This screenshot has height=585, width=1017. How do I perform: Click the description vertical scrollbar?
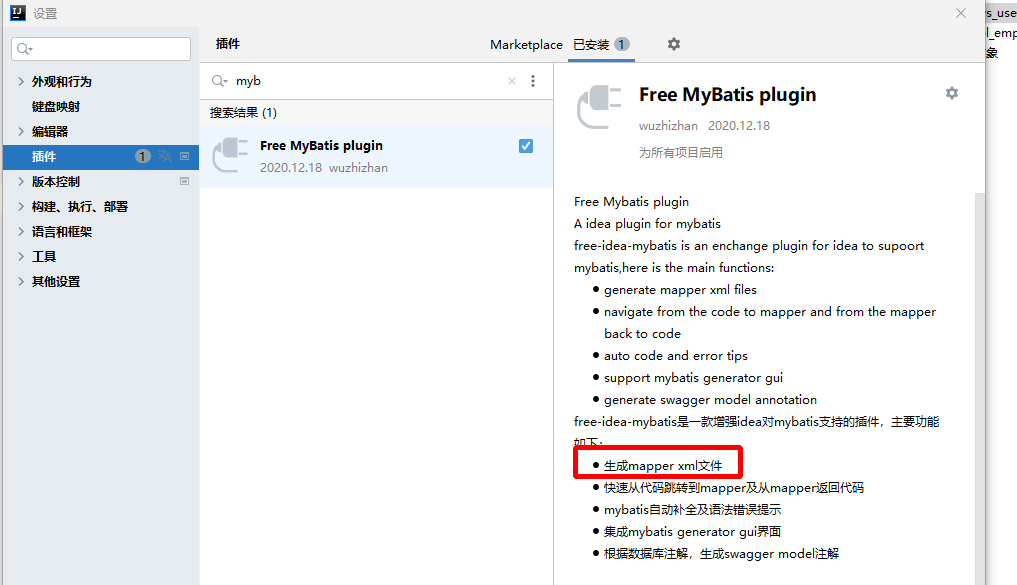pos(979,388)
